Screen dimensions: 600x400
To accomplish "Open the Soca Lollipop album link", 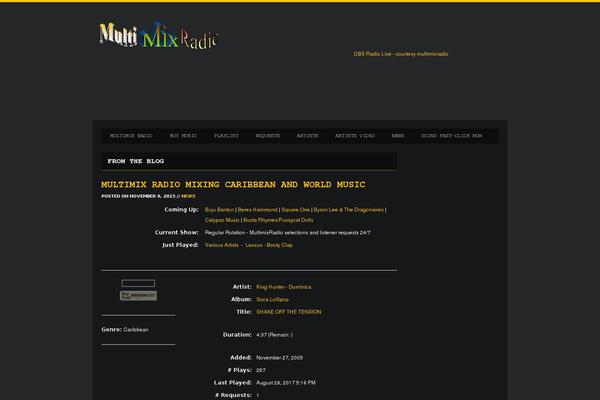I will pos(272,299).
